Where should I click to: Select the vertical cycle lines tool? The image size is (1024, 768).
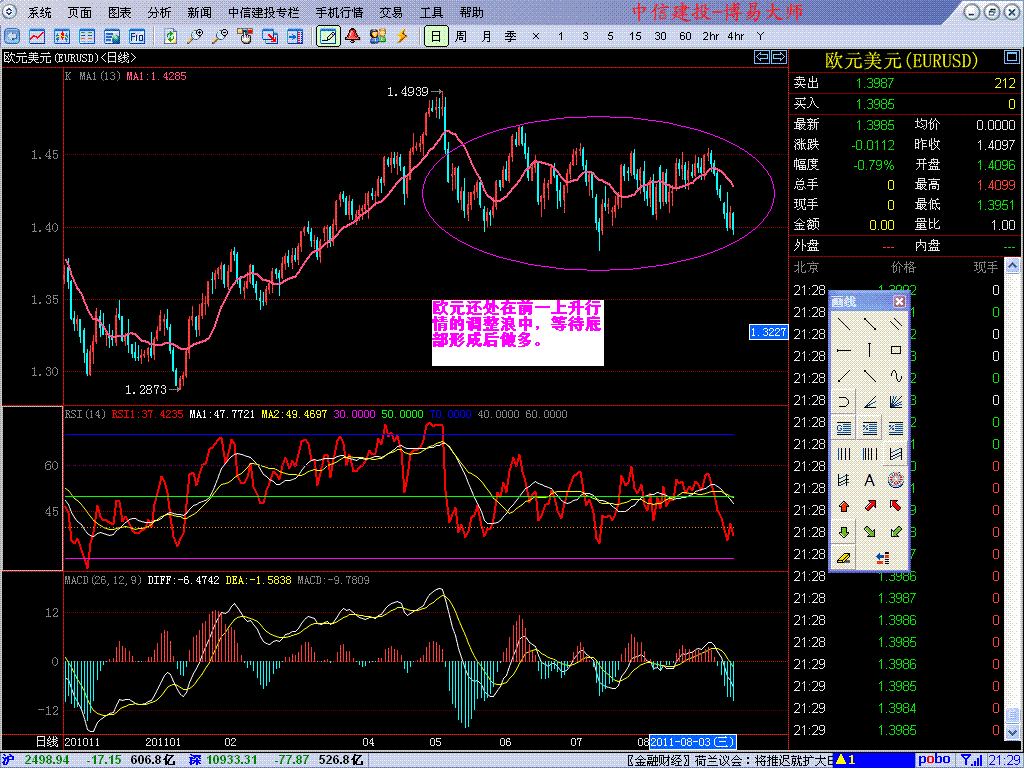tap(844, 454)
